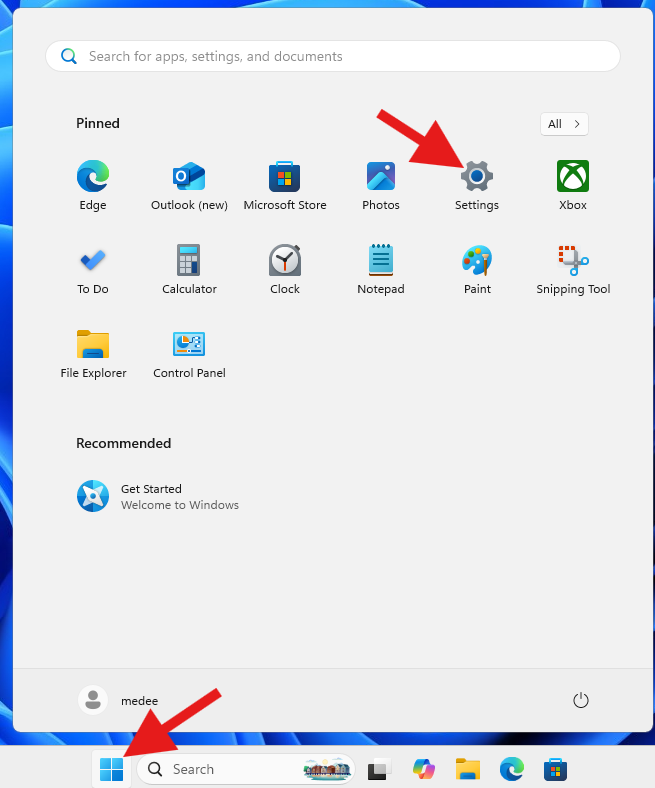Click the "Welcome to Windows" subtitle text
This screenshot has height=788, width=655.
pos(180,505)
